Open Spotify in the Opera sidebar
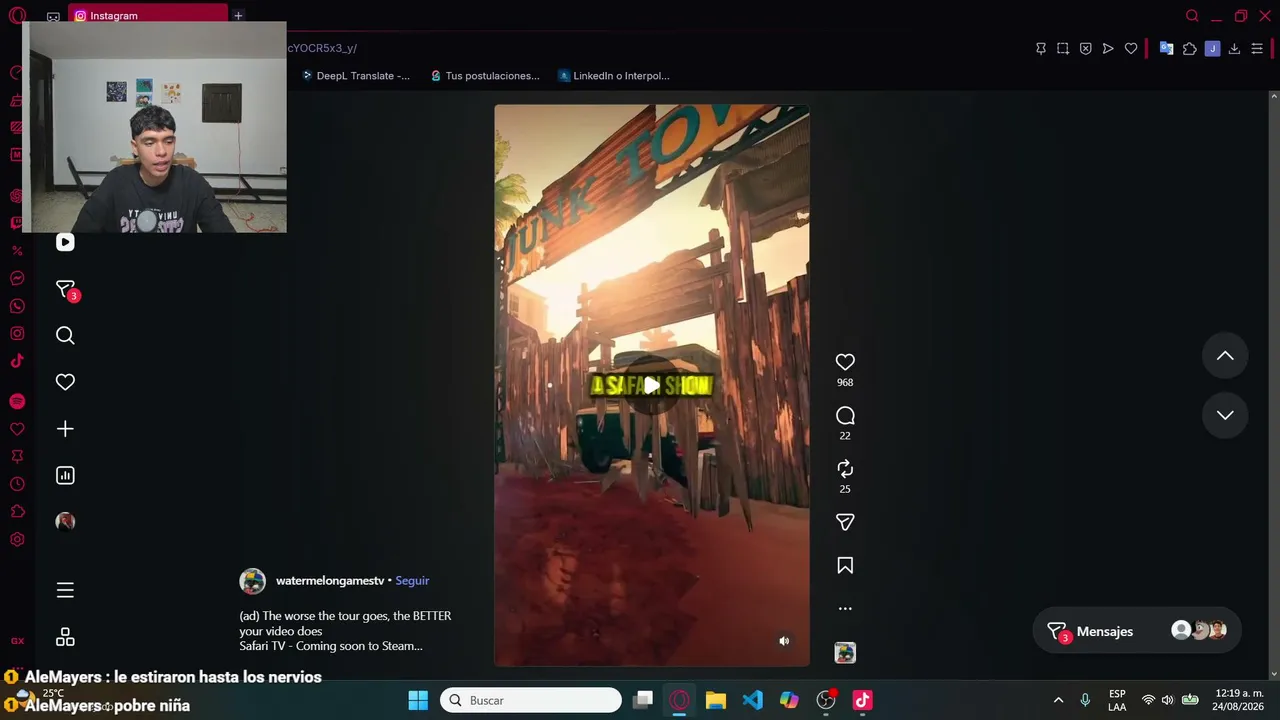The image size is (1280, 720). (x=17, y=401)
